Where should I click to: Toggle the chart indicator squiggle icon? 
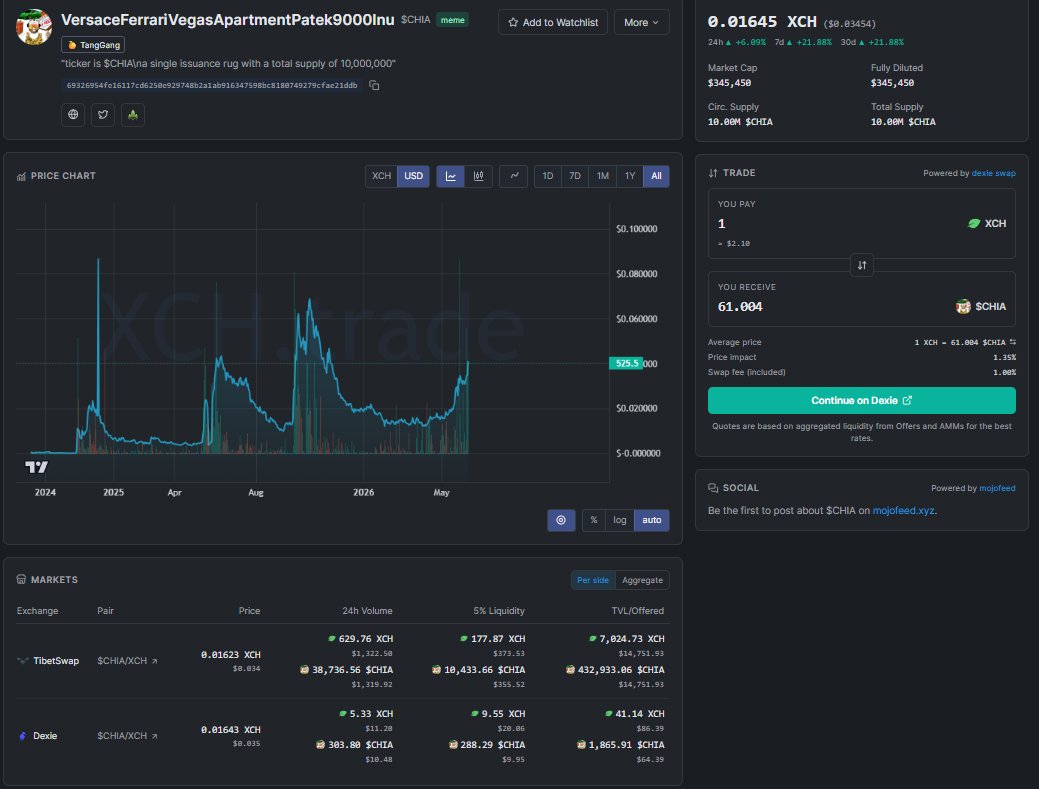(514, 176)
